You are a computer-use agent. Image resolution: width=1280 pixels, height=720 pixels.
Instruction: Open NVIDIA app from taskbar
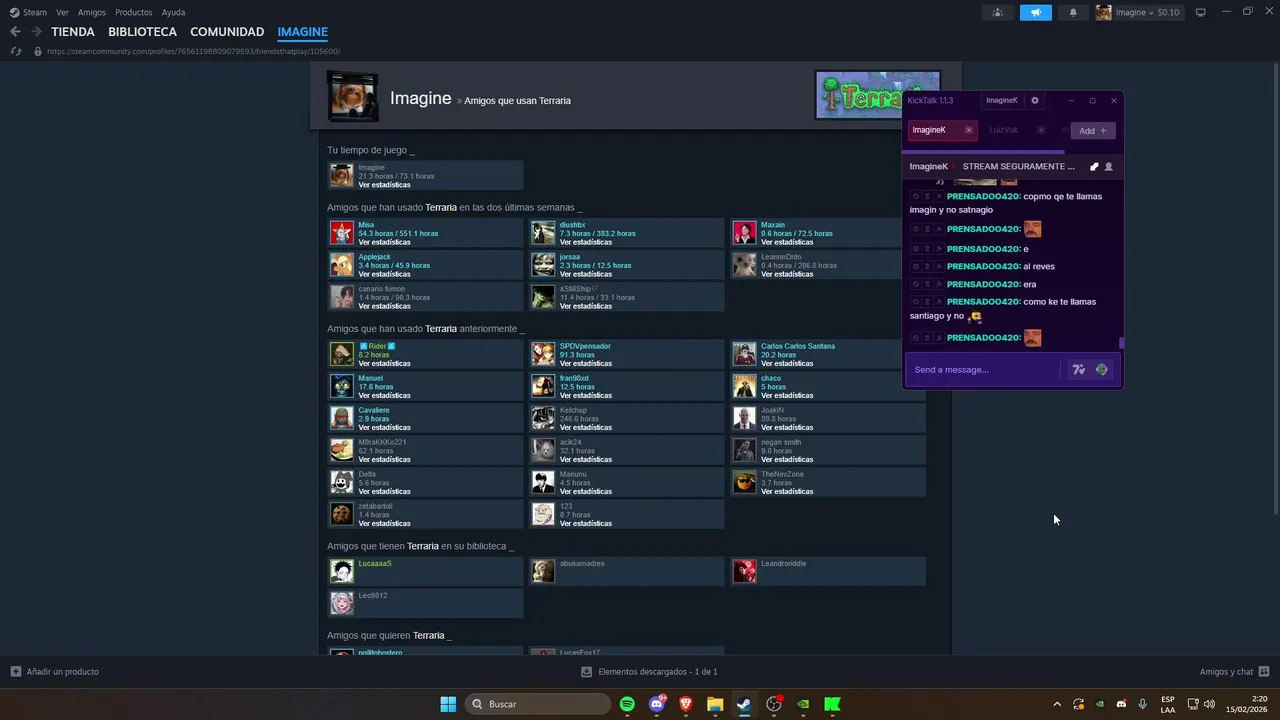coord(803,704)
